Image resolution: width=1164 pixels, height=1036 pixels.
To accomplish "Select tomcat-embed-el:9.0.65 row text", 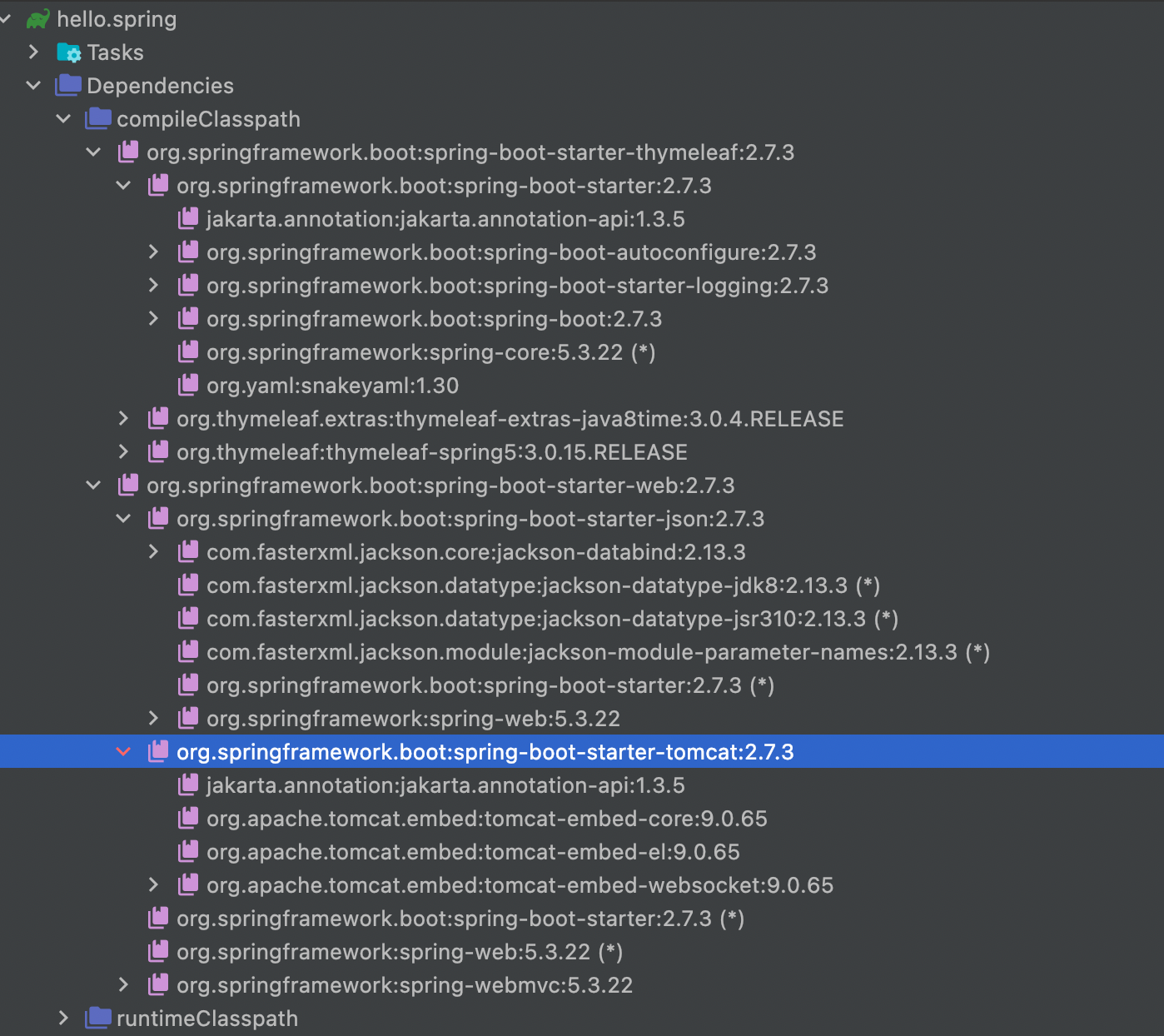I will pyautogui.click(x=474, y=852).
